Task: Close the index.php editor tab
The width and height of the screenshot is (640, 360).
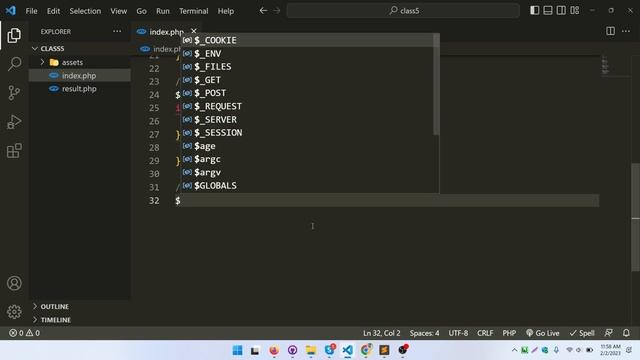Action: pos(194,31)
